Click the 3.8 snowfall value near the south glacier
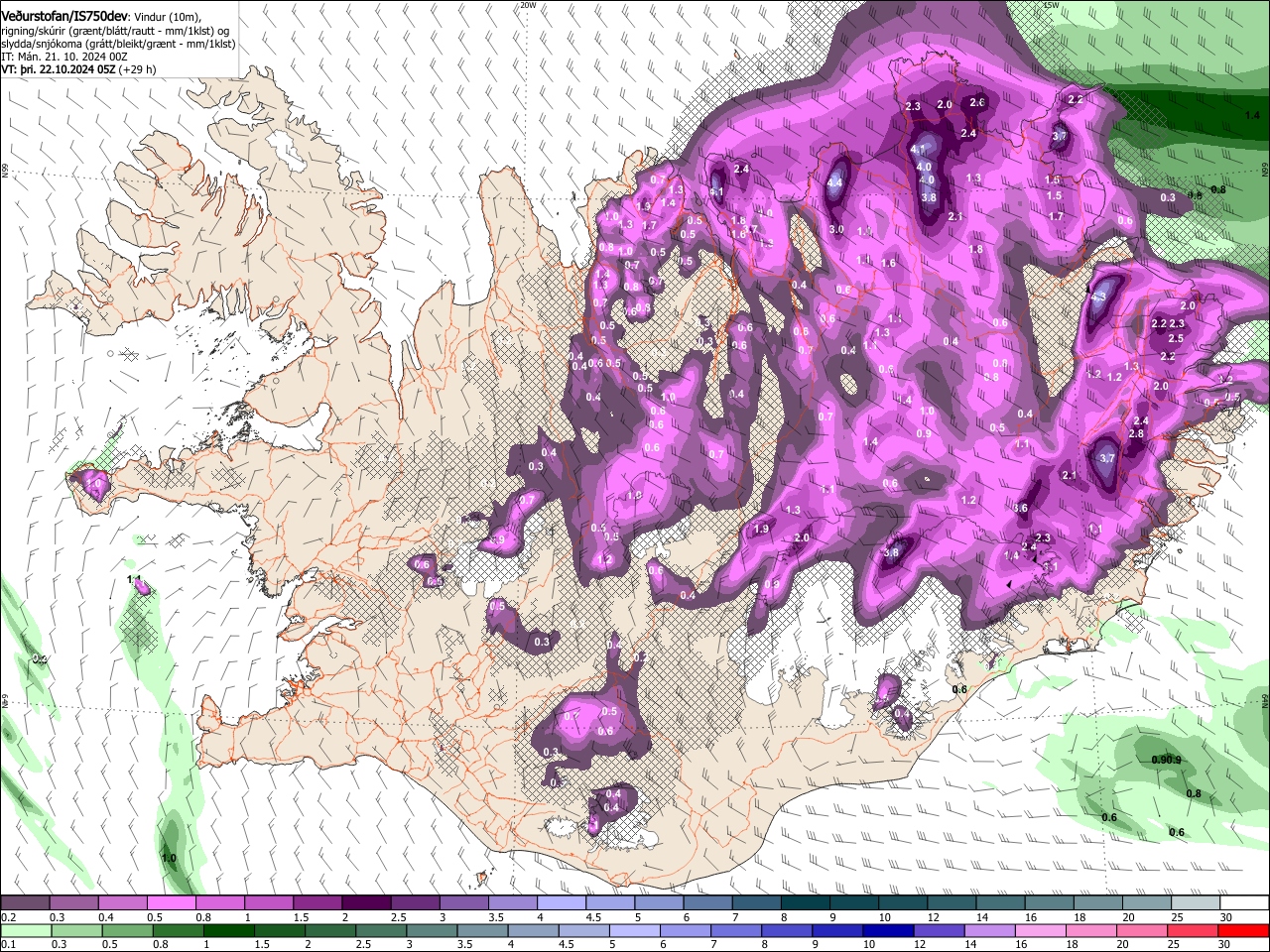Viewport: 1270px width, 952px height. 891,553
